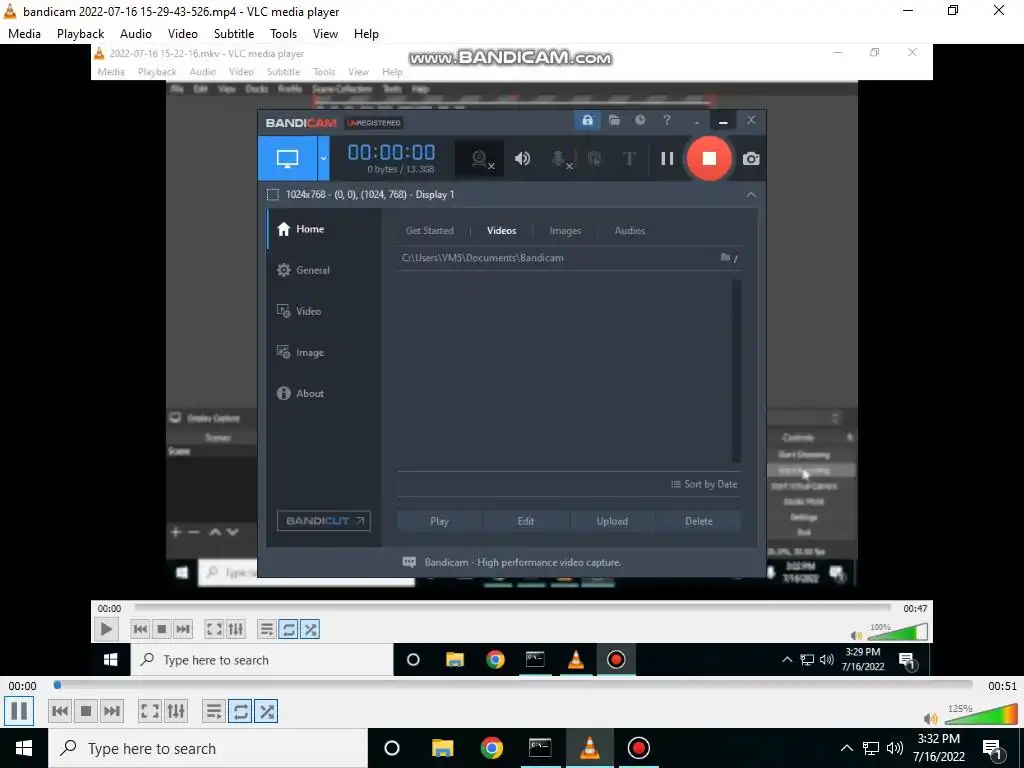
Task: Mute audio via speaker icon near 125% volume
Action: 931,719
